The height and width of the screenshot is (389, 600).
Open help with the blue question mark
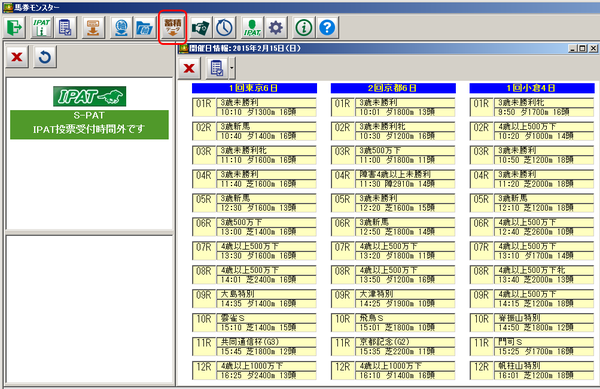click(327, 28)
